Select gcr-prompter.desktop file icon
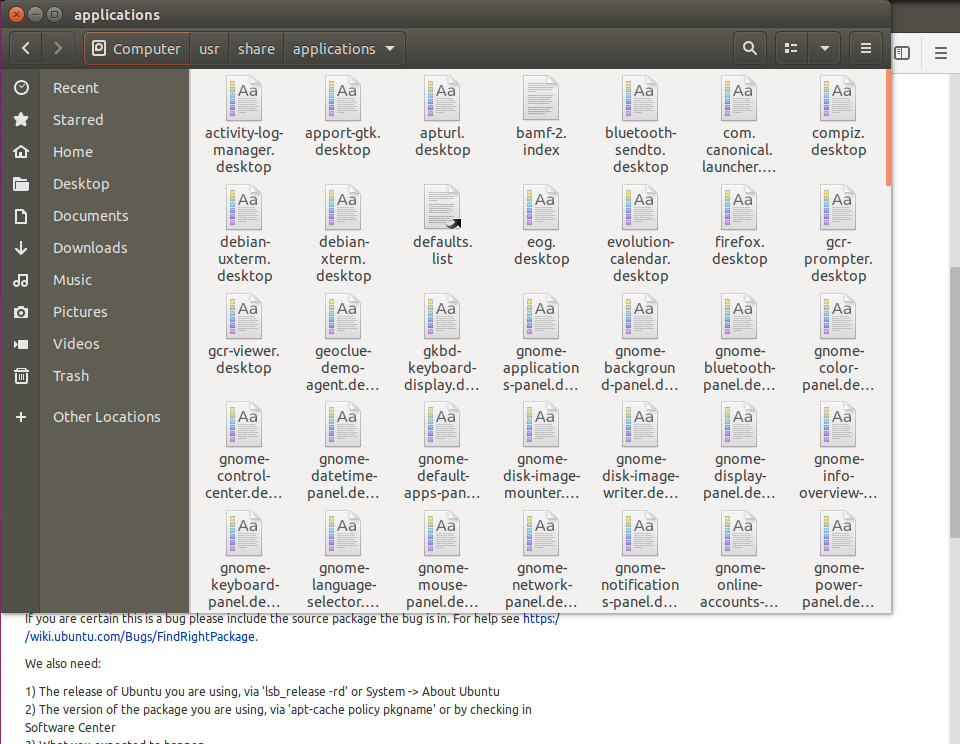This screenshot has width=960, height=744. click(x=838, y=207)
